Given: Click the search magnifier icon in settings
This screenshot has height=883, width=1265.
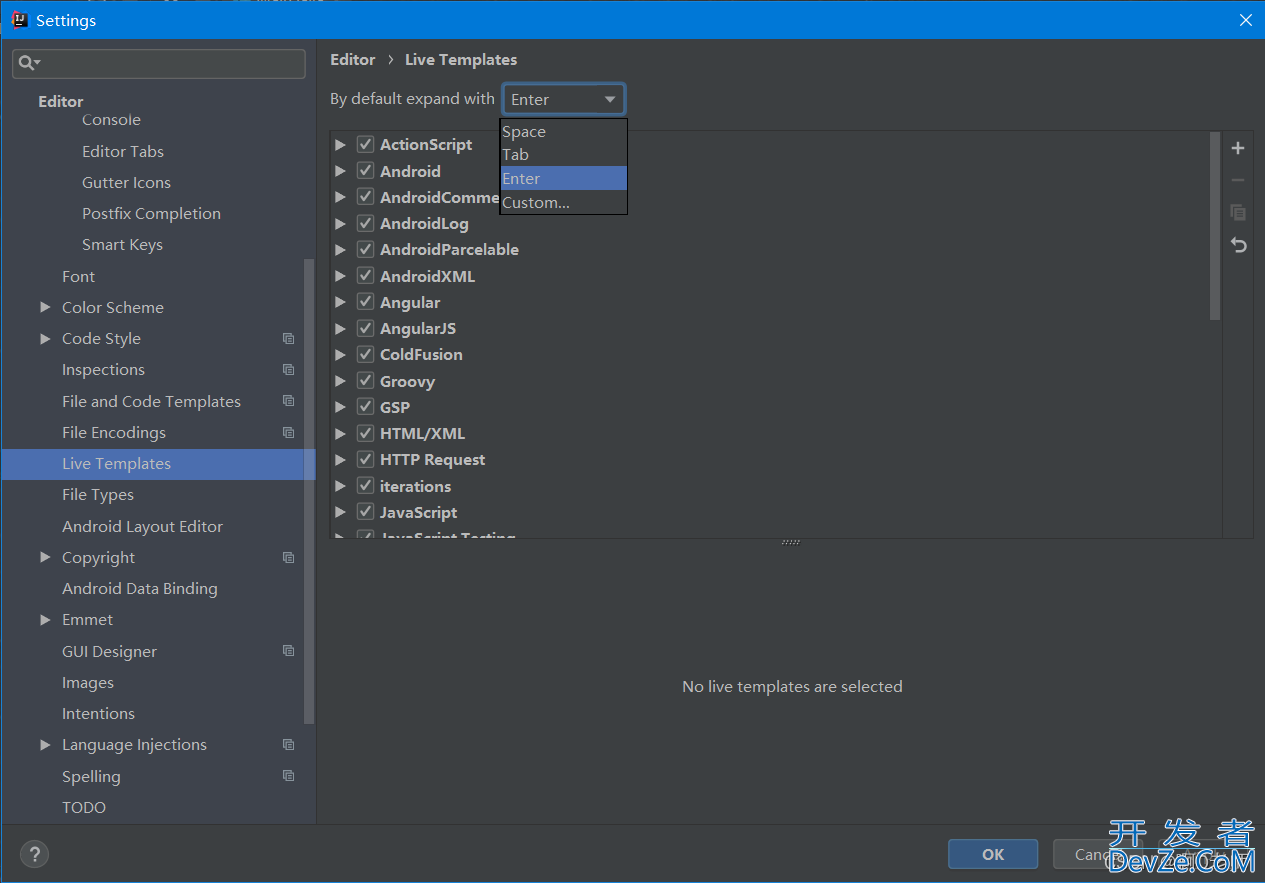Looking at the screenshot, I should [27, 63].
